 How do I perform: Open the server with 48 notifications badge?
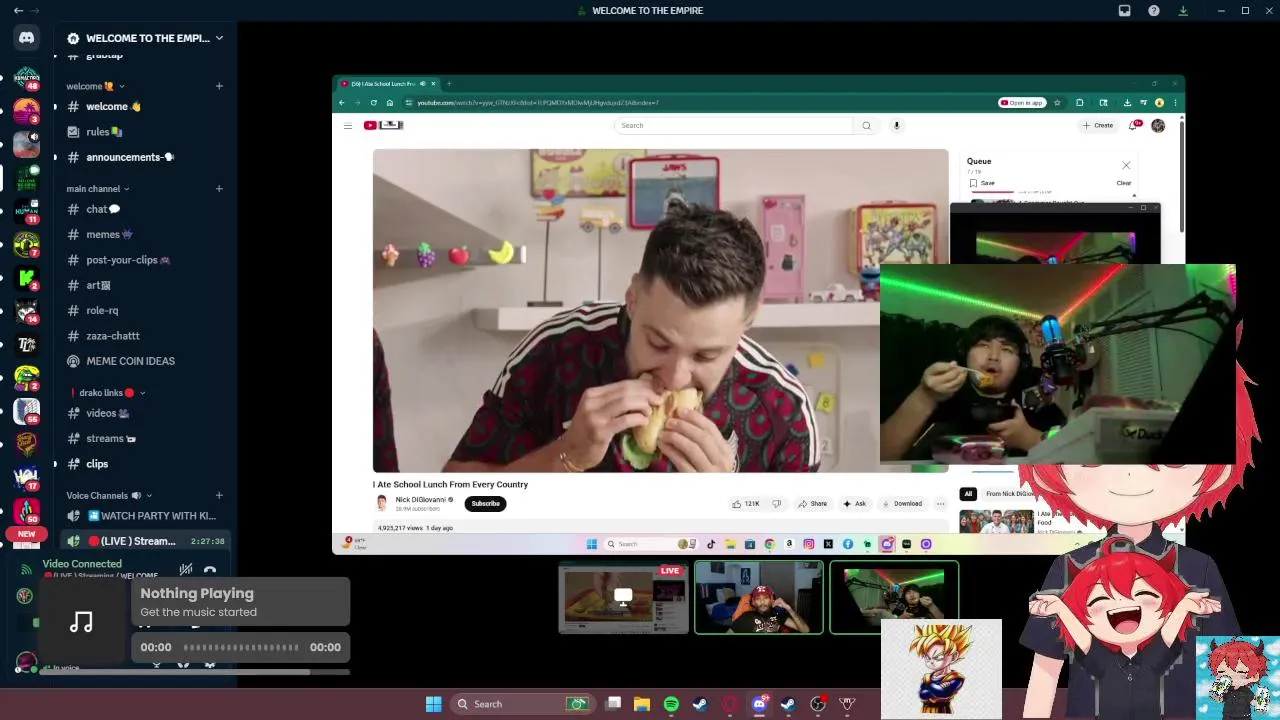27,78
